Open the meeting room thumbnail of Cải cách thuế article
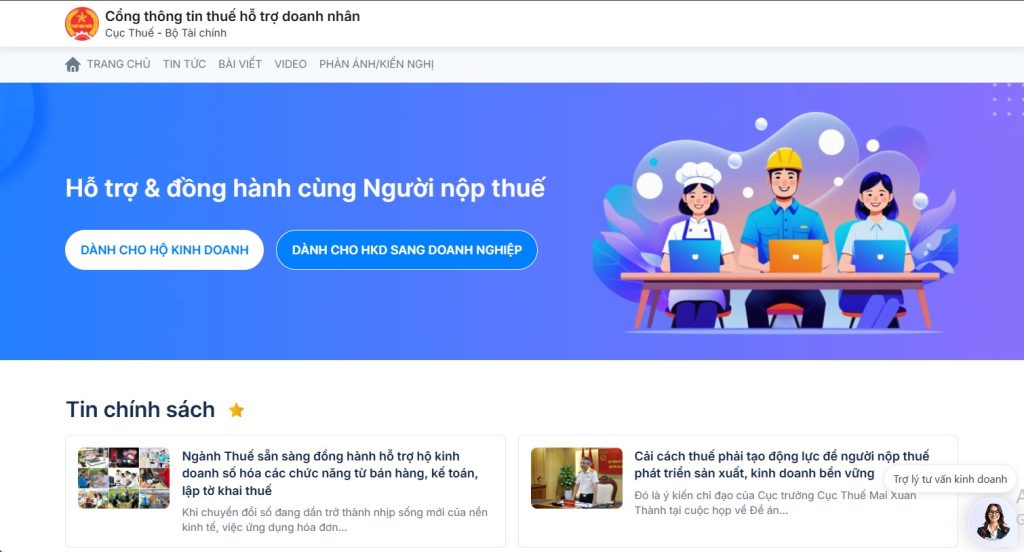Viewport: 1024px width, 552px height. point(577,478)
